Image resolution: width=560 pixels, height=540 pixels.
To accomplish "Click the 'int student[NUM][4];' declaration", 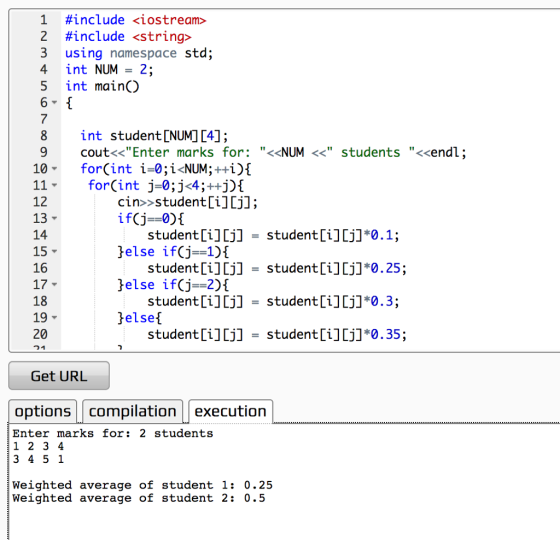I will [154, 136].
